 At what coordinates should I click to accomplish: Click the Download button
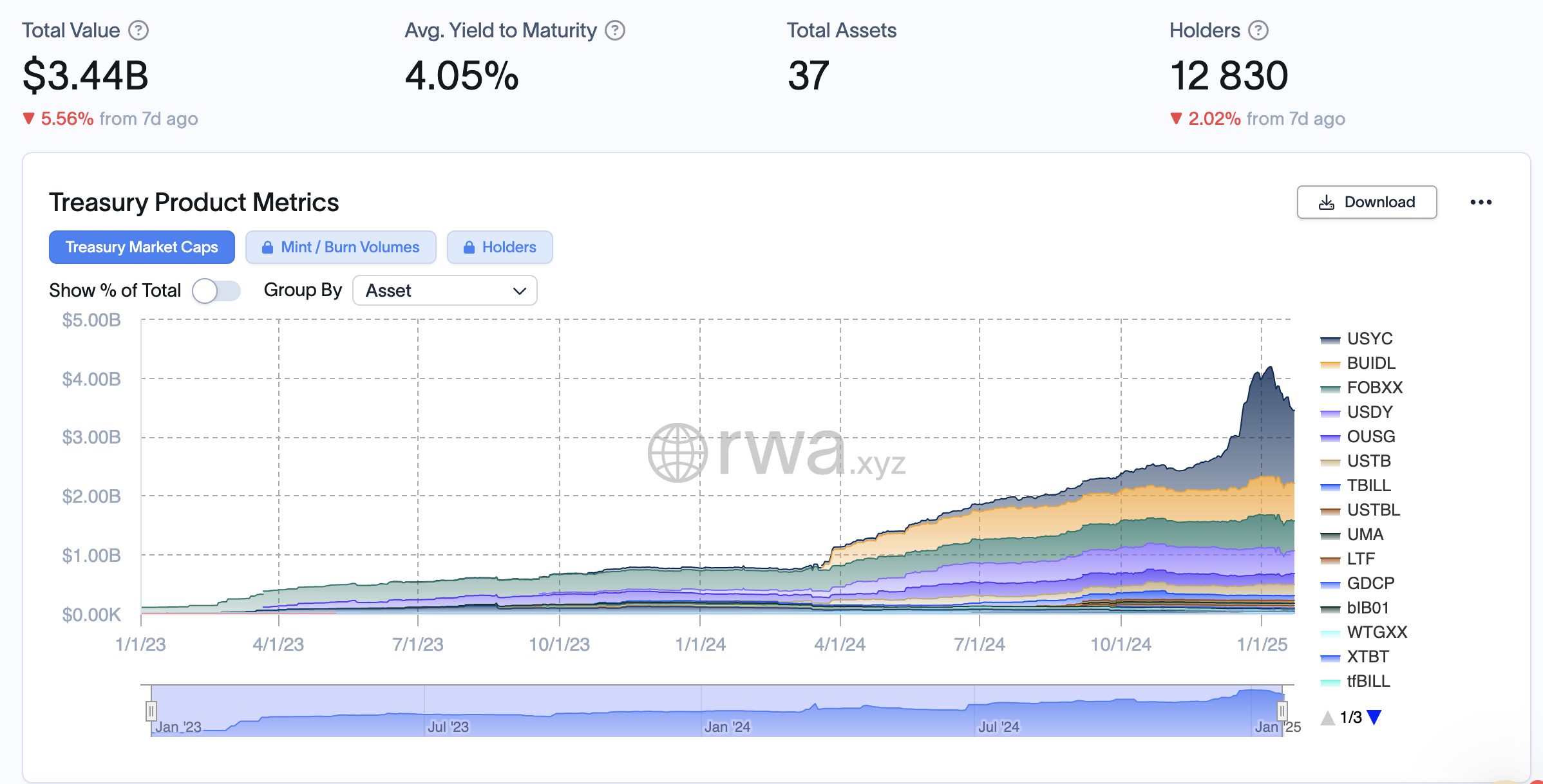1367,202
